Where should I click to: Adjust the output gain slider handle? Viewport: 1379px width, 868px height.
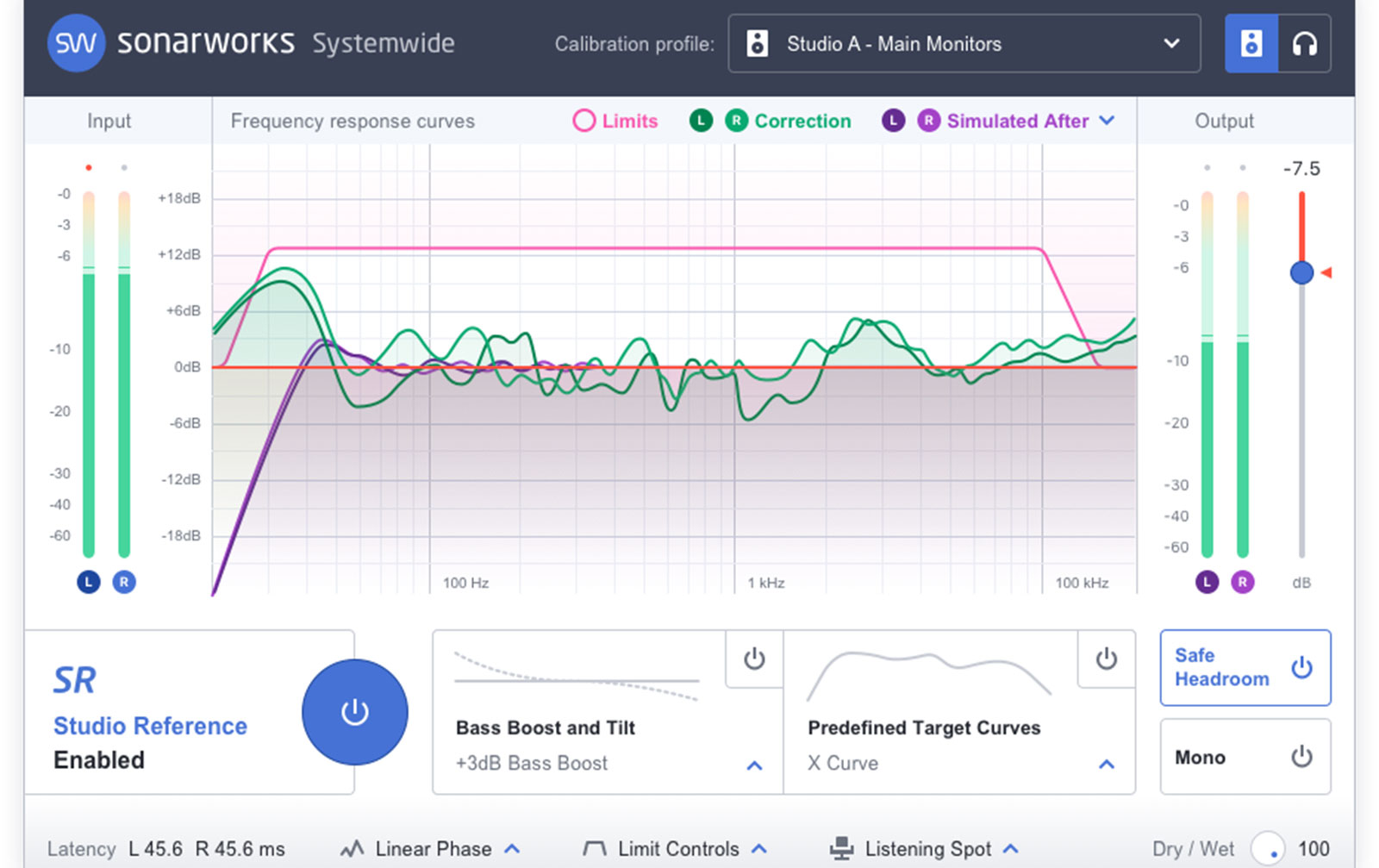1301,272
